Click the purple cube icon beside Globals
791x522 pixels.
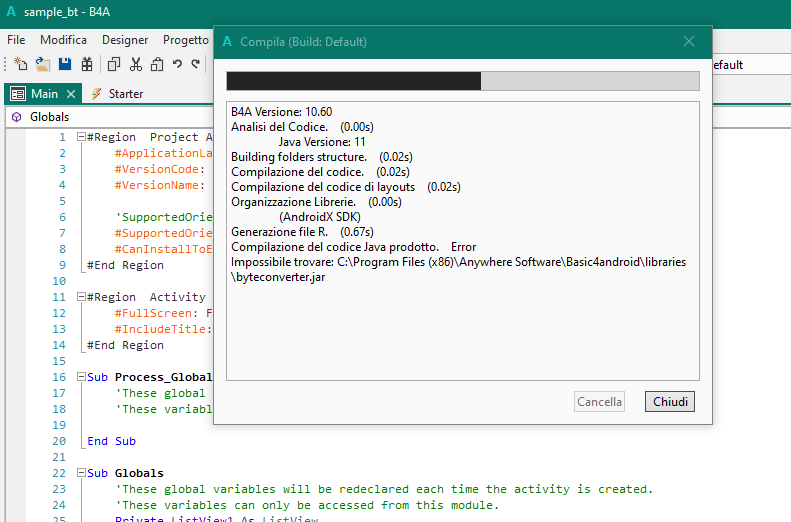[17, 117]
